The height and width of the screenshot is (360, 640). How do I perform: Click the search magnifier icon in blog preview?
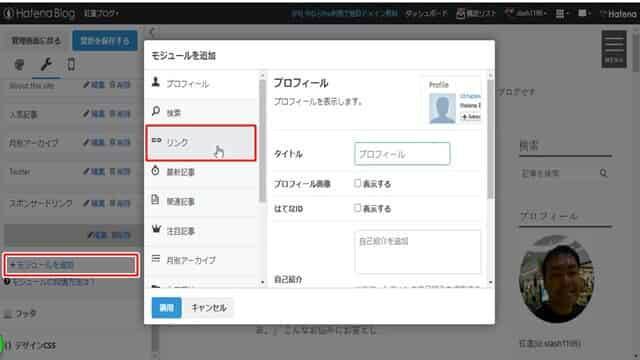[604, 173]
